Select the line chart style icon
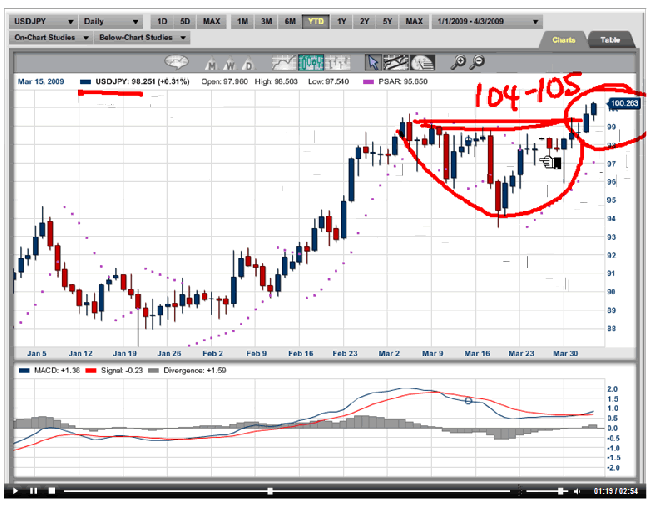653x506 pixels. tap(282, 62)
